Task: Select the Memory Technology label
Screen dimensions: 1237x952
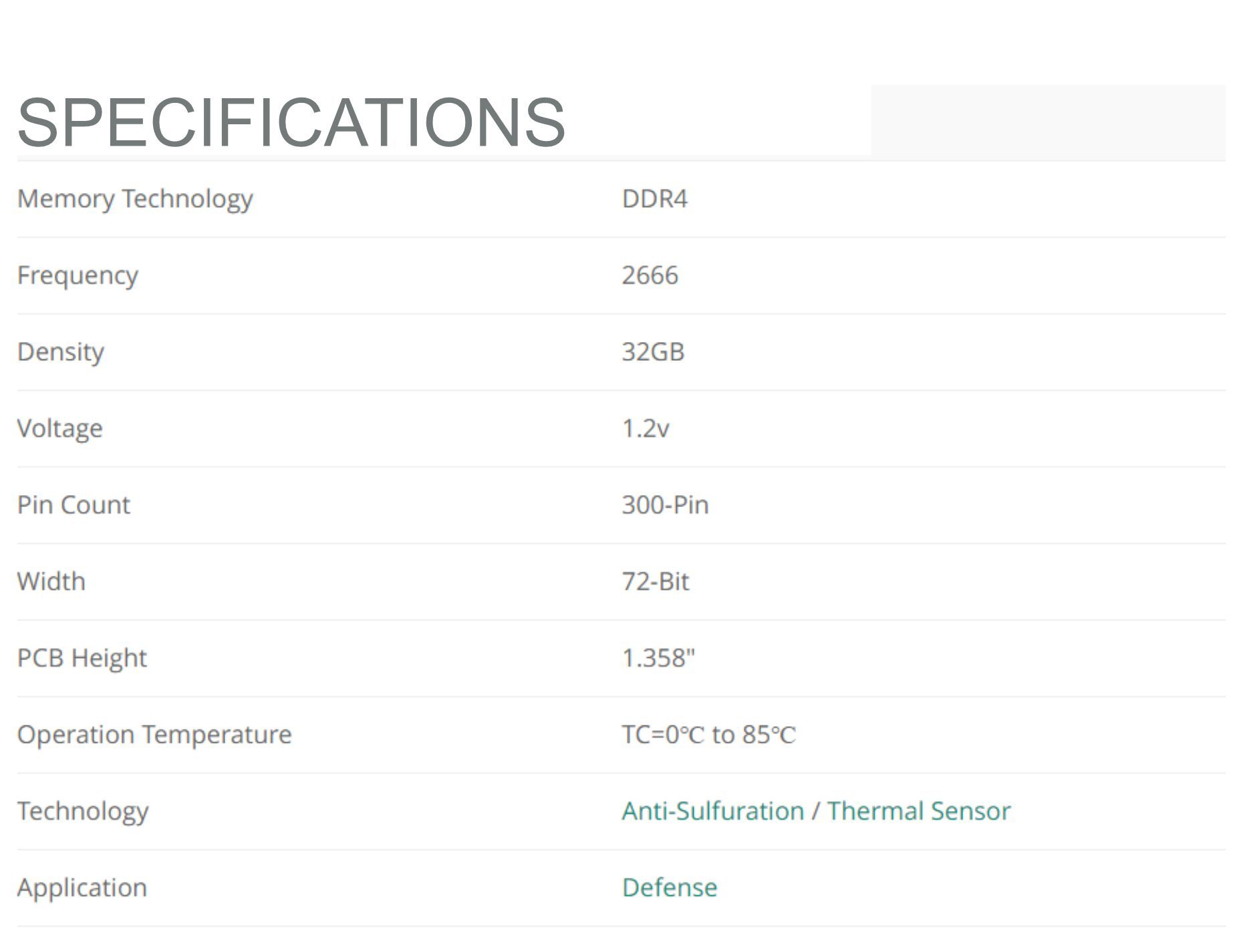Action: pos(135,199)
